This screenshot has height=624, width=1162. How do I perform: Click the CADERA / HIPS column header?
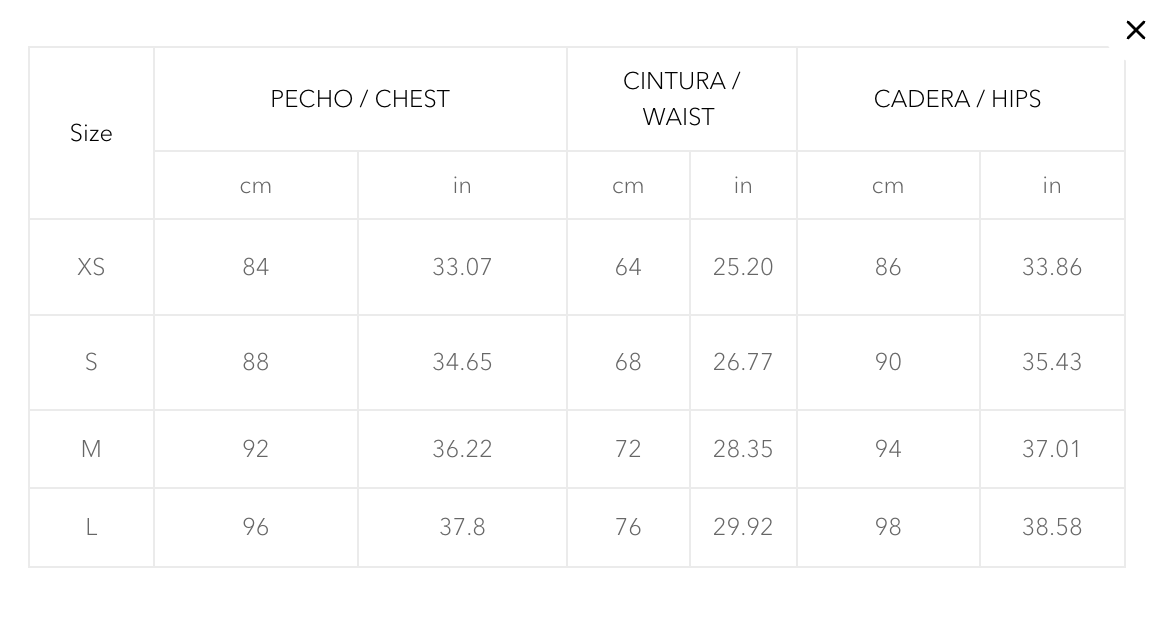(957, 99)
